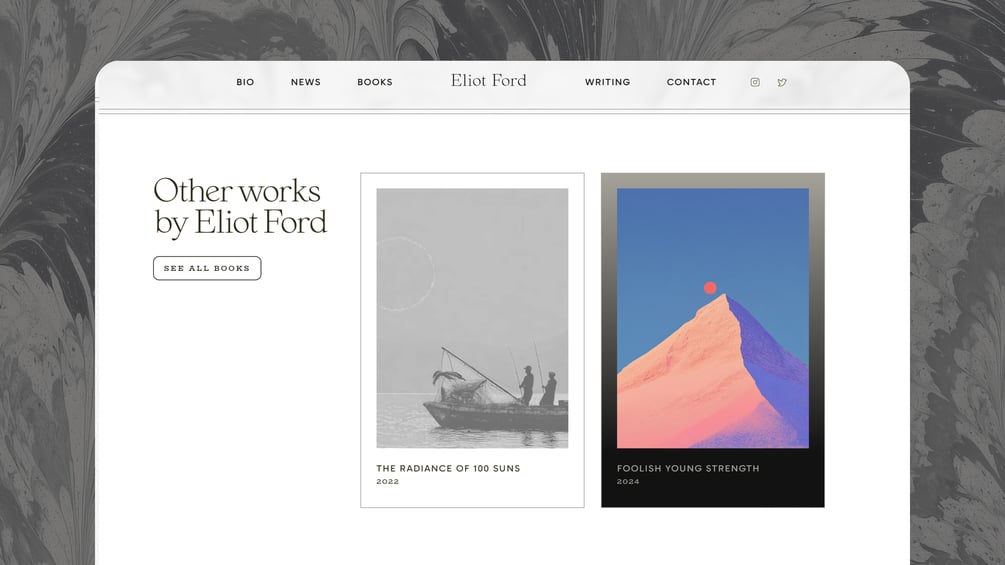Click the 2022 year label
Image resolution: width=1005 pixels, height=565 pixels.
[x=388, y=482]
